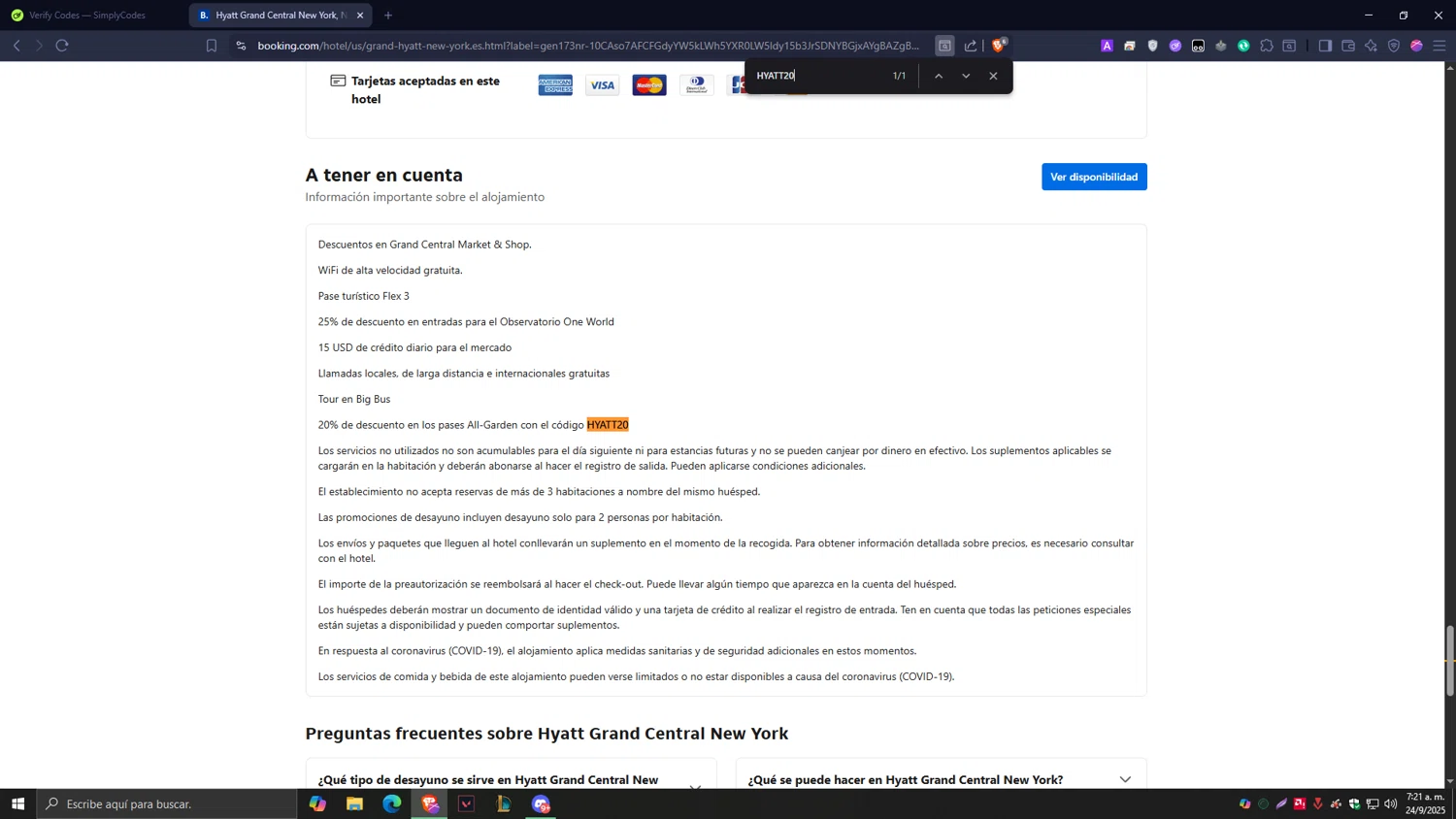Go back to the previous page
The image size is (1456, 819).
click(17, 46)
